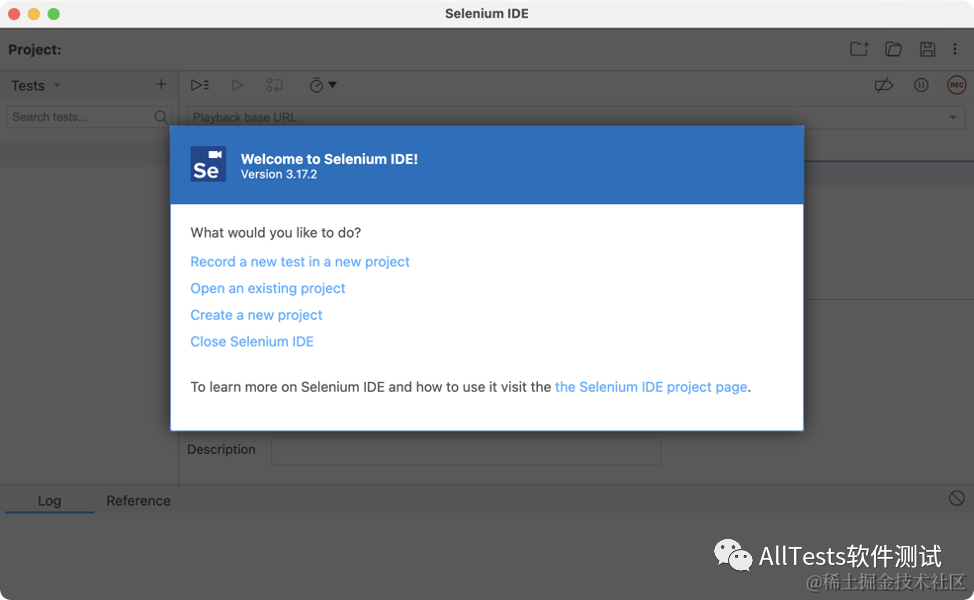The image size is (974, 600).
Task: Click the save project disk icon
Action: point(927,50)
